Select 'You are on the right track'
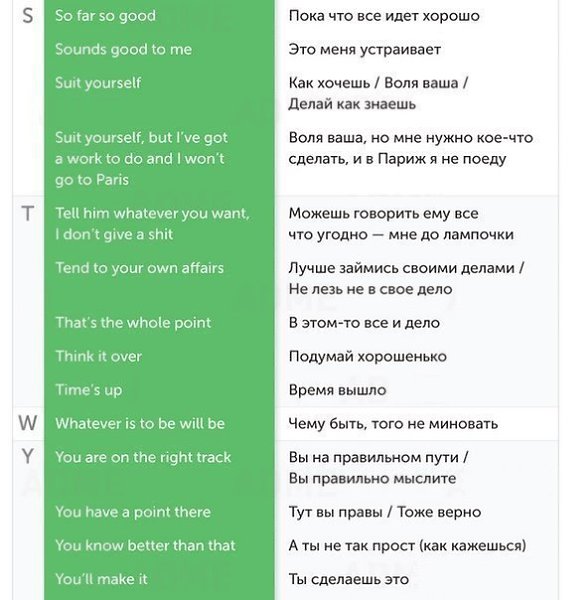The image size is (570, 600). [x=143, y=457]
